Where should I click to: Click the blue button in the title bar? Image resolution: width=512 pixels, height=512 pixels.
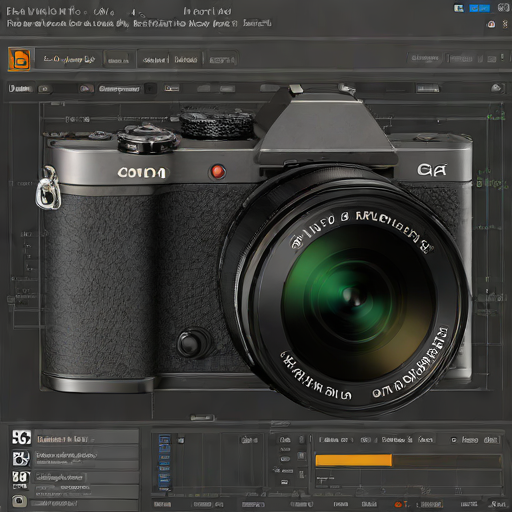(x=479, y=8)
